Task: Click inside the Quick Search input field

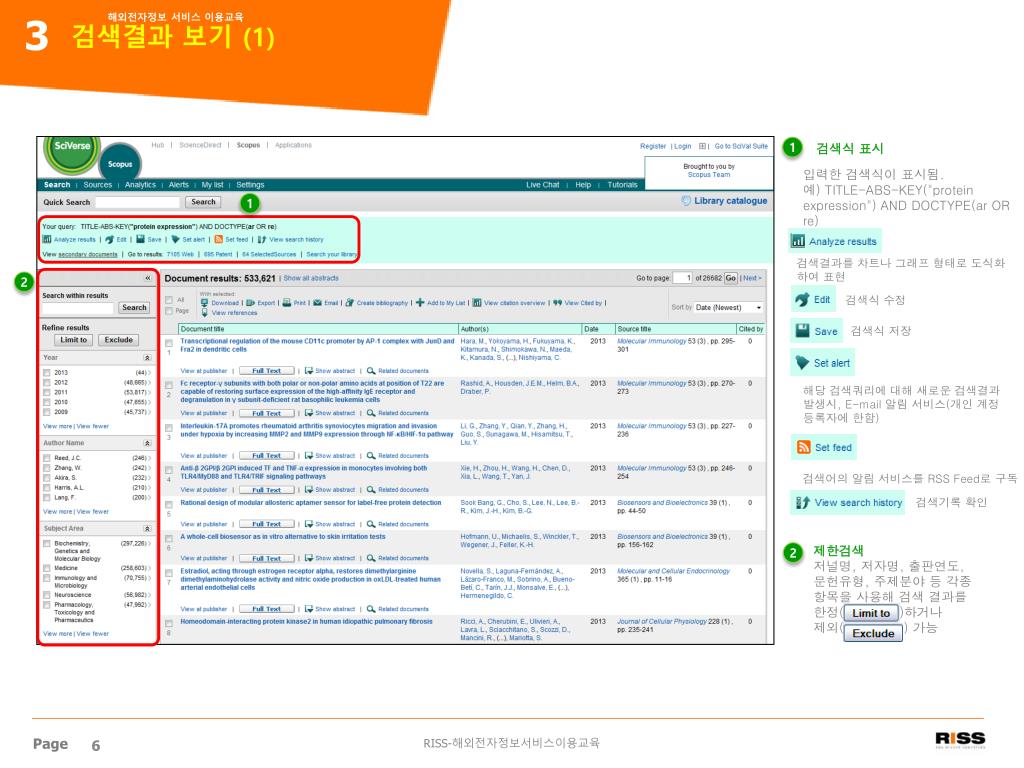Action: 136,202
